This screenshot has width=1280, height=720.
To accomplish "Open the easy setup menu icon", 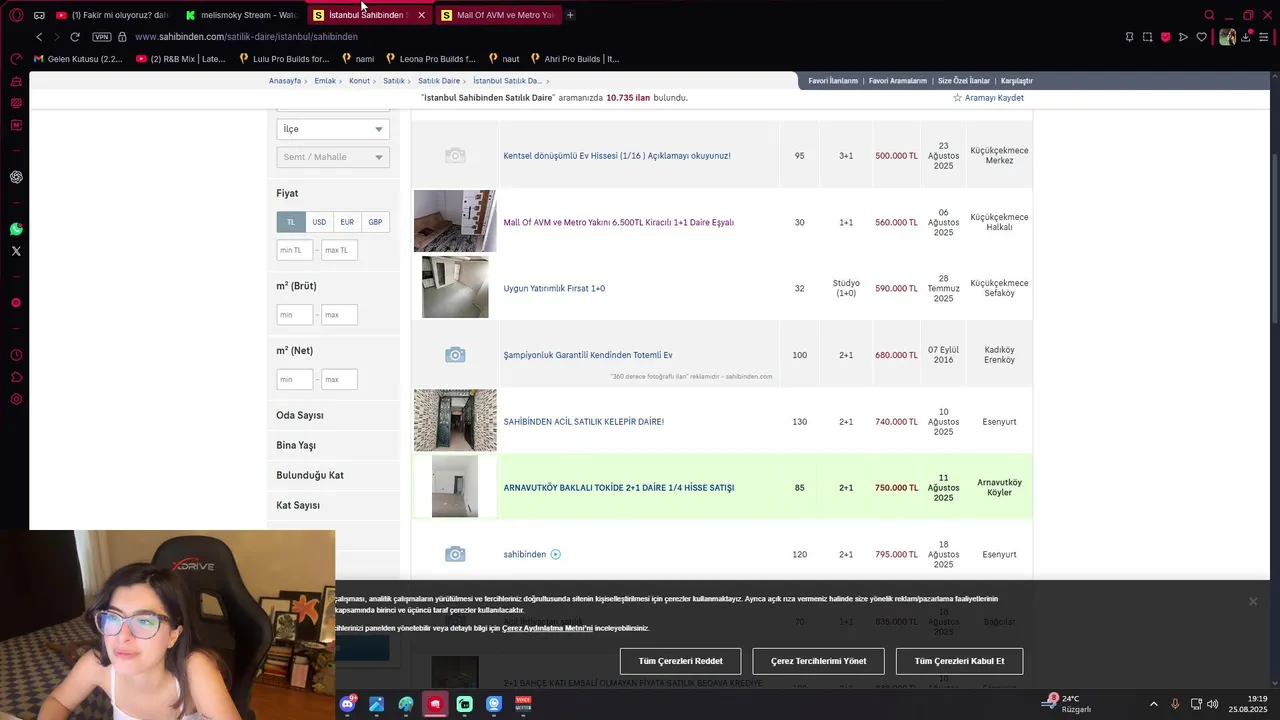I will click(x=1264, y=37).
